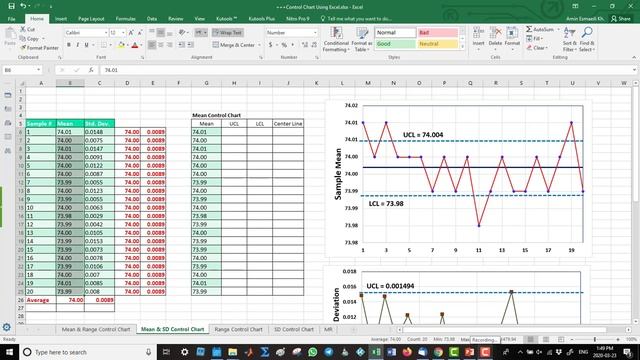Collapse the ribbon with the chevron
The image size is (640, 360).
[x=634, y=57]
